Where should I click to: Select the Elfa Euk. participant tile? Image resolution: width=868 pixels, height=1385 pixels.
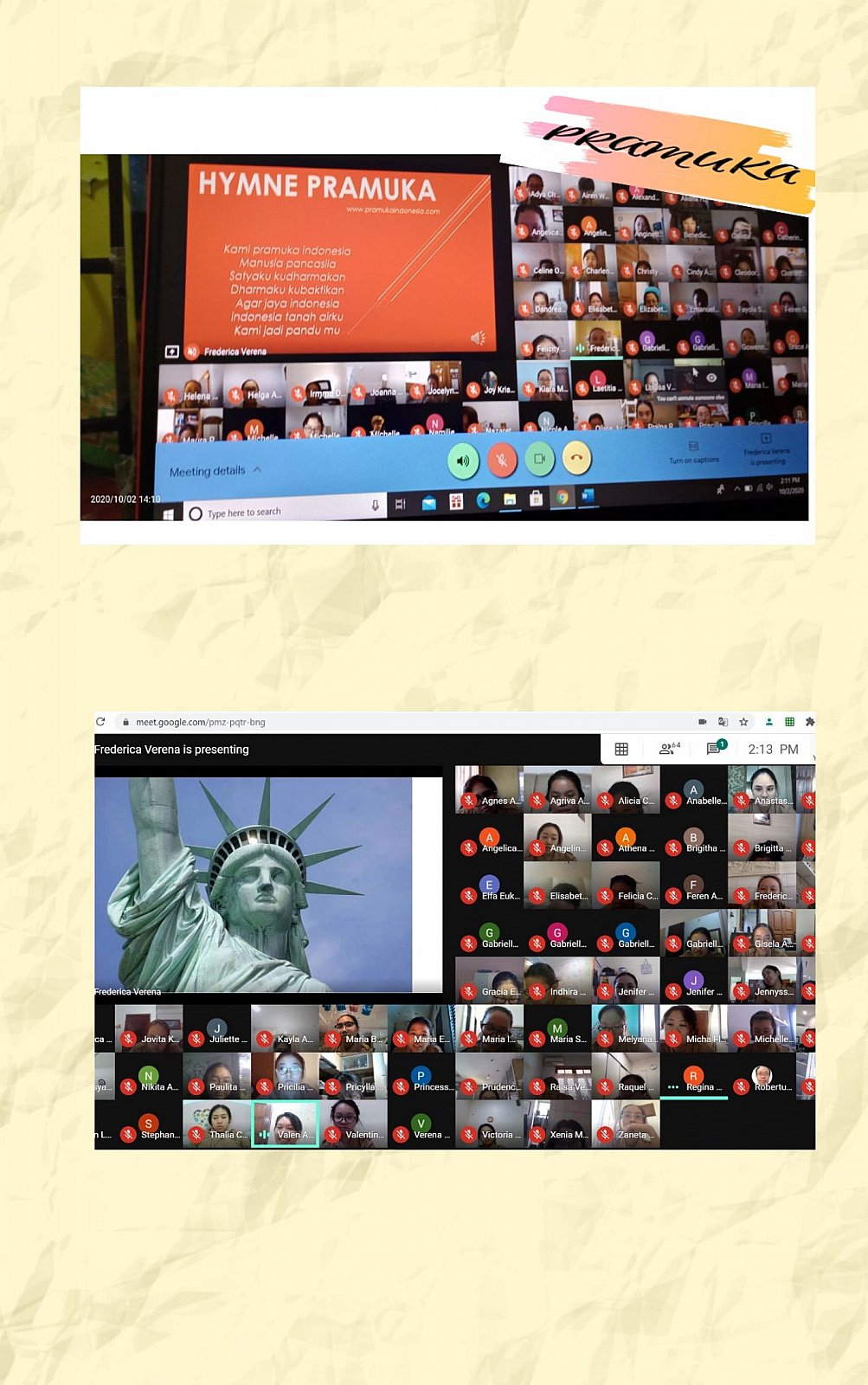[489, 885]
